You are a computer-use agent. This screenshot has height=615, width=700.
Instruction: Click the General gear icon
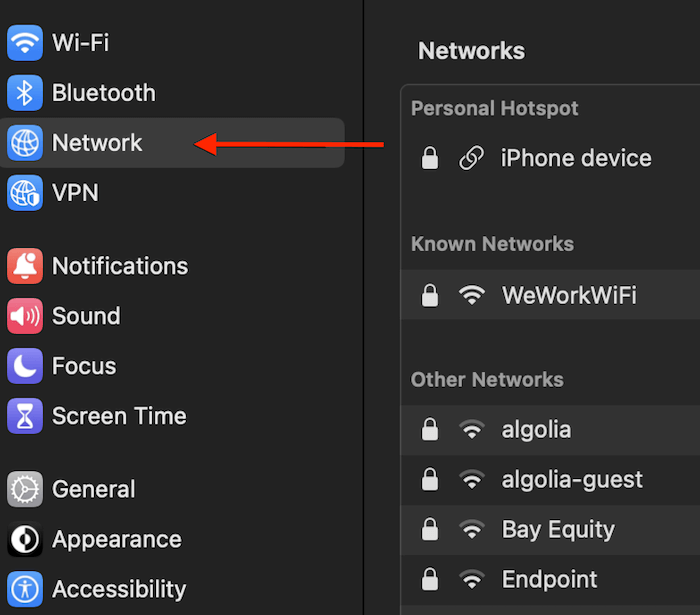[x=25, y=489]
